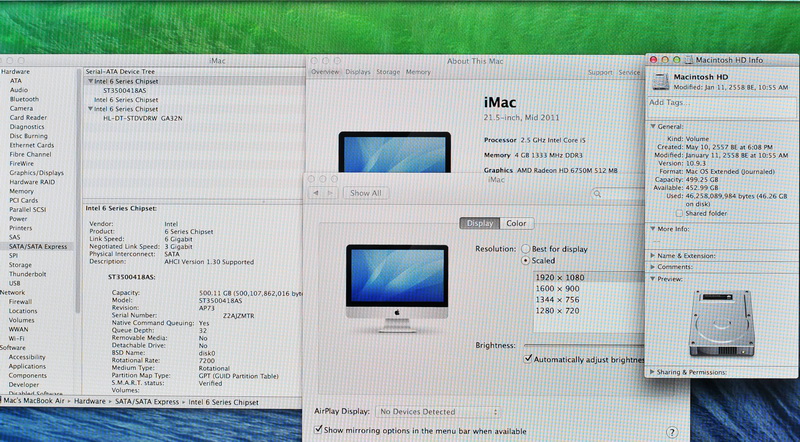Viewport: 800px width, 442px height.
Task: Collapse the Preview section in Info window
Action: coord(653,279)
